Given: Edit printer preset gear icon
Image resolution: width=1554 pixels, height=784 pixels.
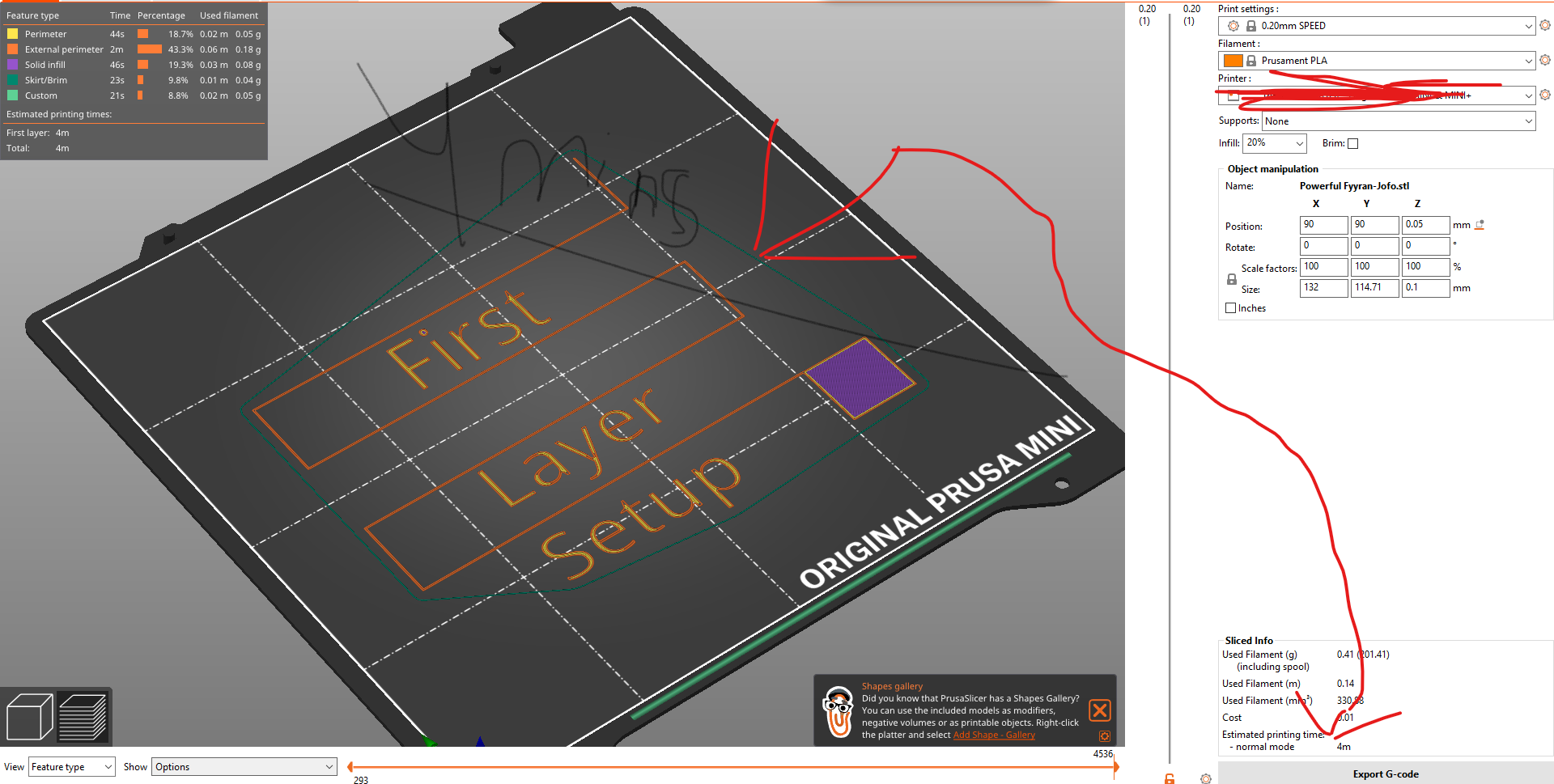Looking at the screenshot, I should (x=1545, y=95).
